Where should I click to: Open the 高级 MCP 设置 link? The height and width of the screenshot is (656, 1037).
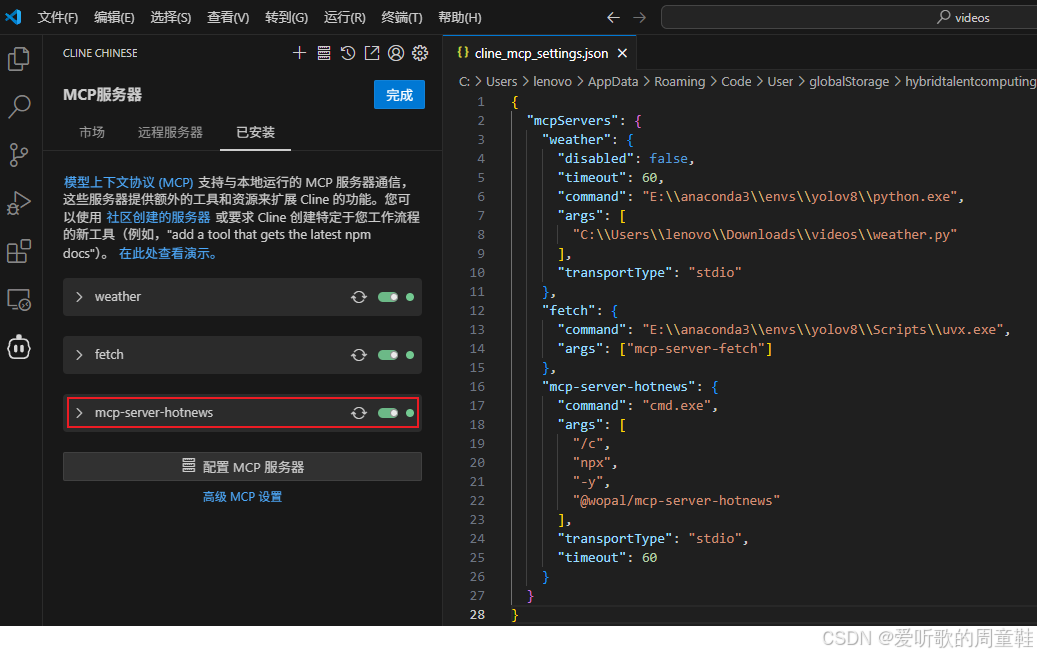242,497
